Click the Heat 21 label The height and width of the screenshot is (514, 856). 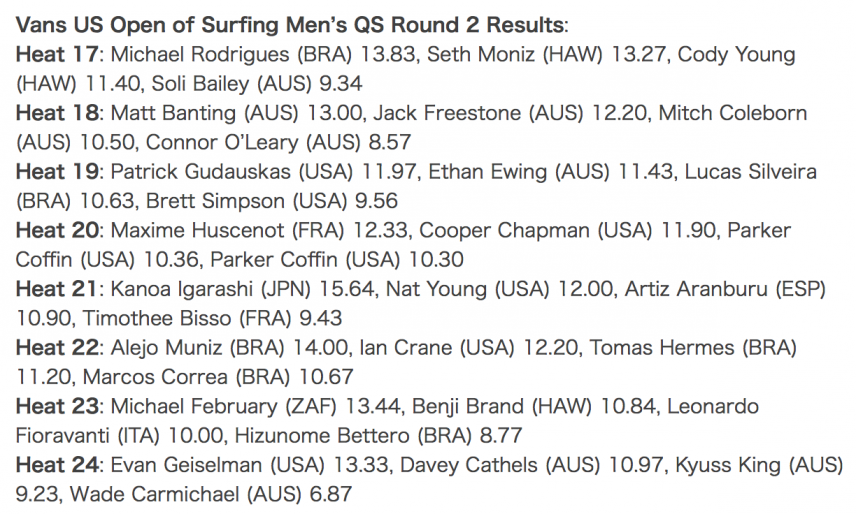57,289
